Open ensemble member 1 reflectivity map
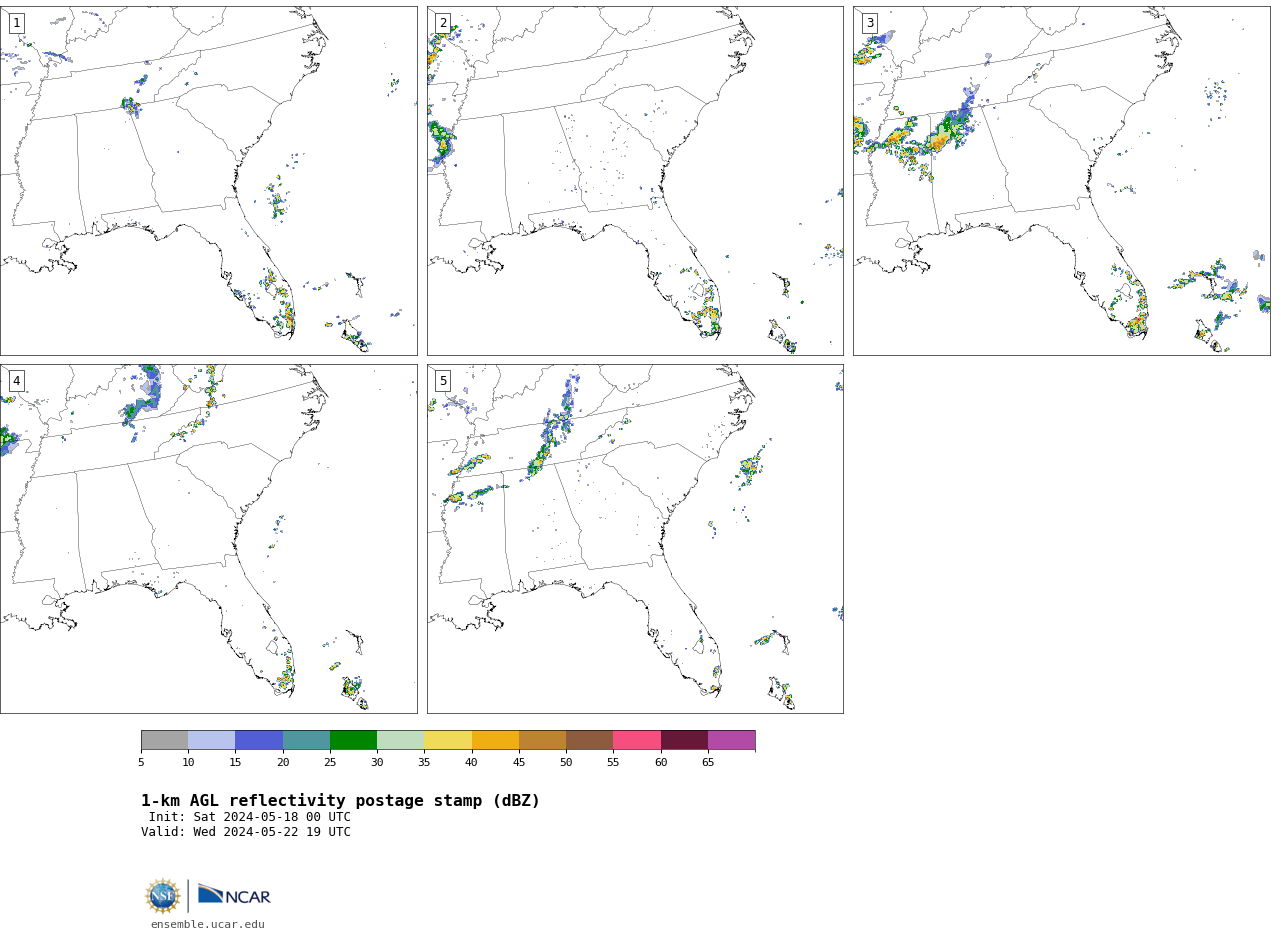The width and height of the screenshot is (1280, 936). [x=208, y=181]
